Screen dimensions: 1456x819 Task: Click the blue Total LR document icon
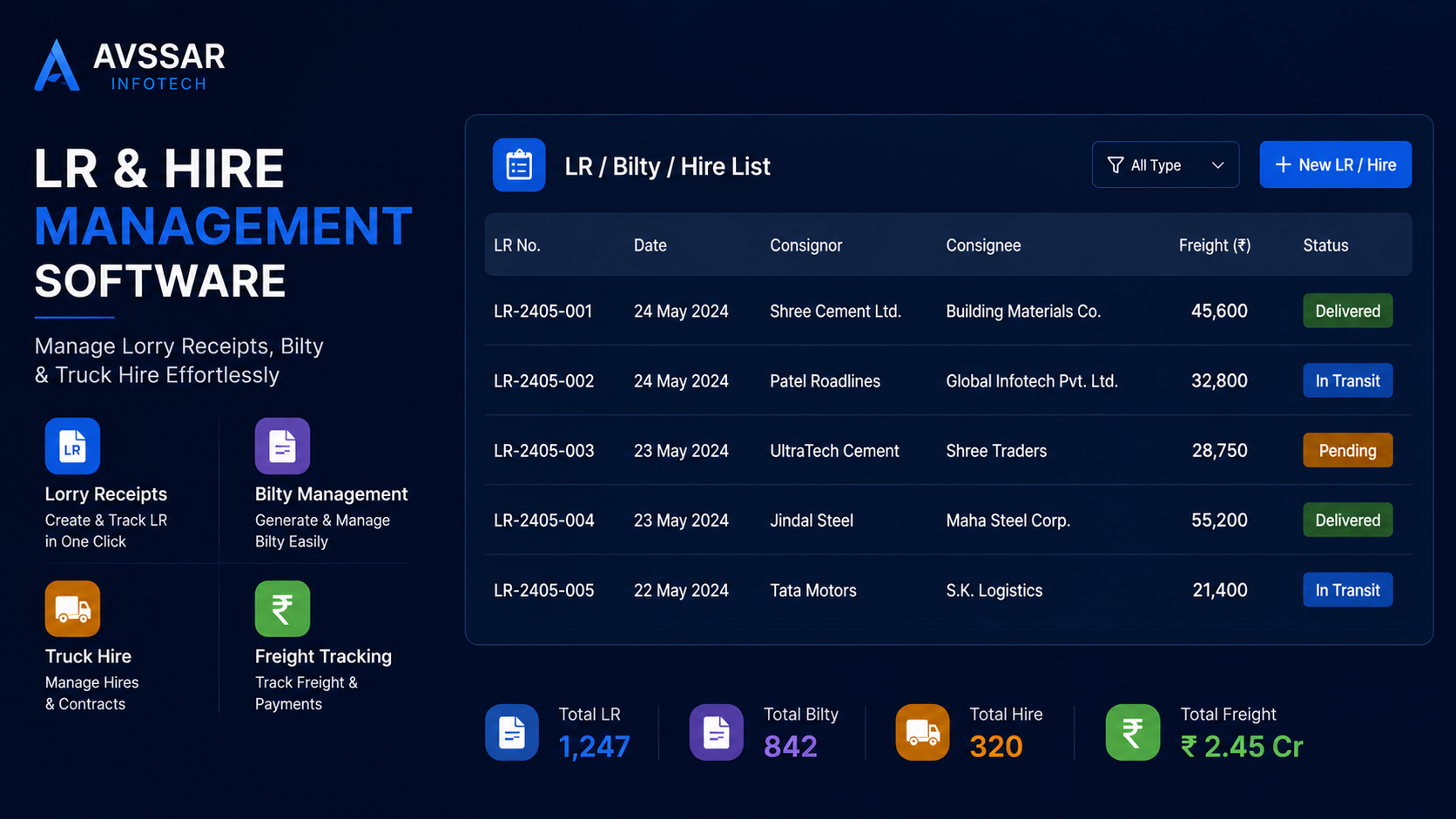click(512, 732)
